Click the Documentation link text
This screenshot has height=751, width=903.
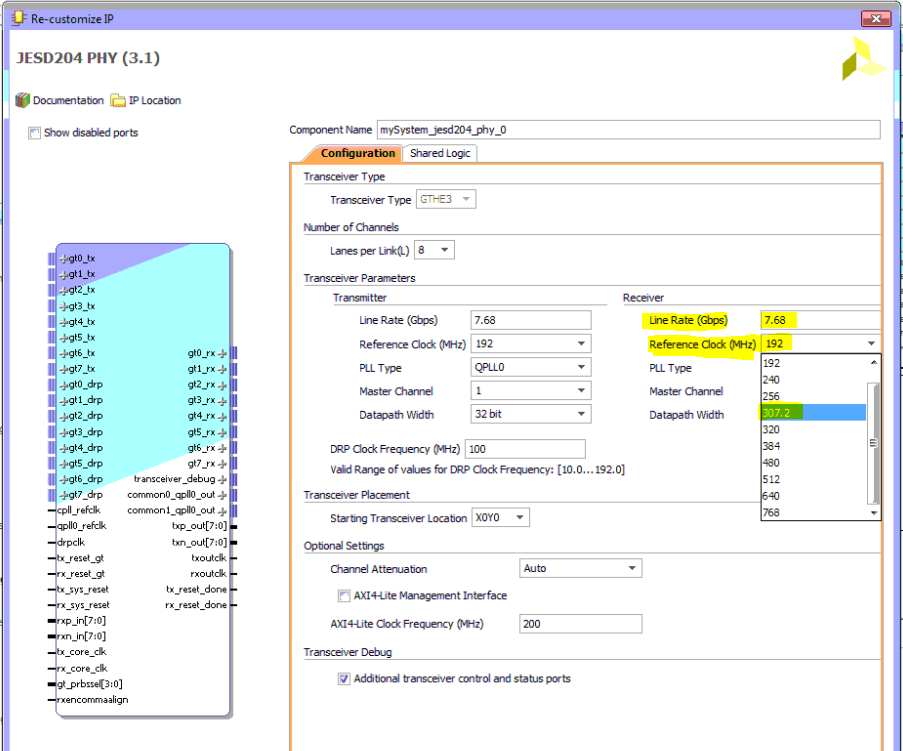point(68,100)
